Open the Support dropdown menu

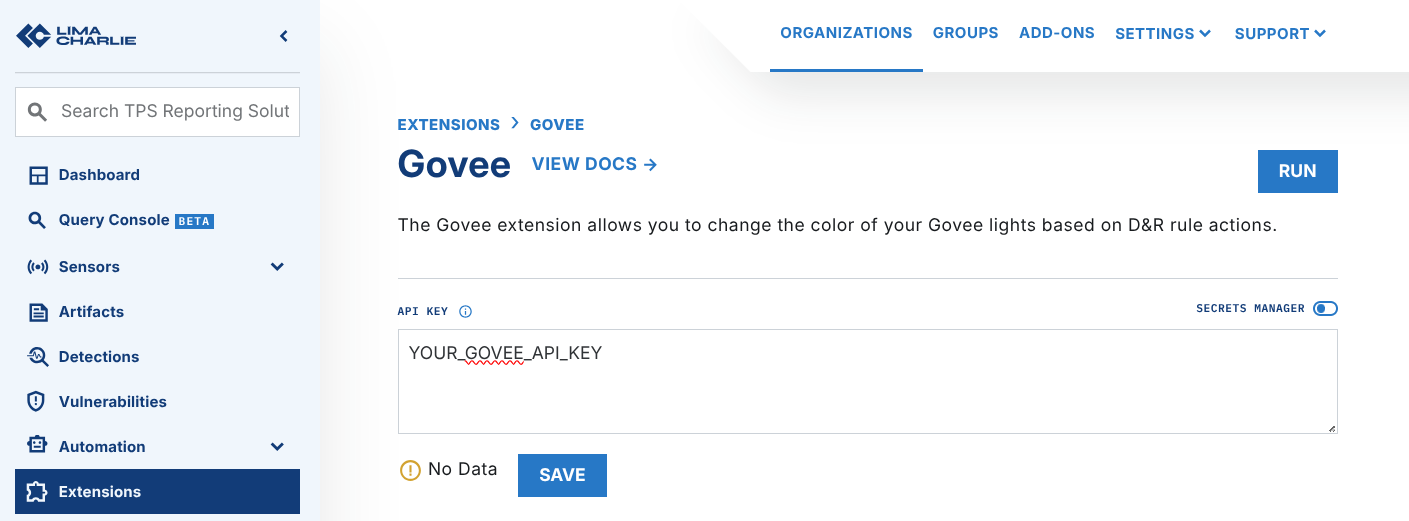1280,34
